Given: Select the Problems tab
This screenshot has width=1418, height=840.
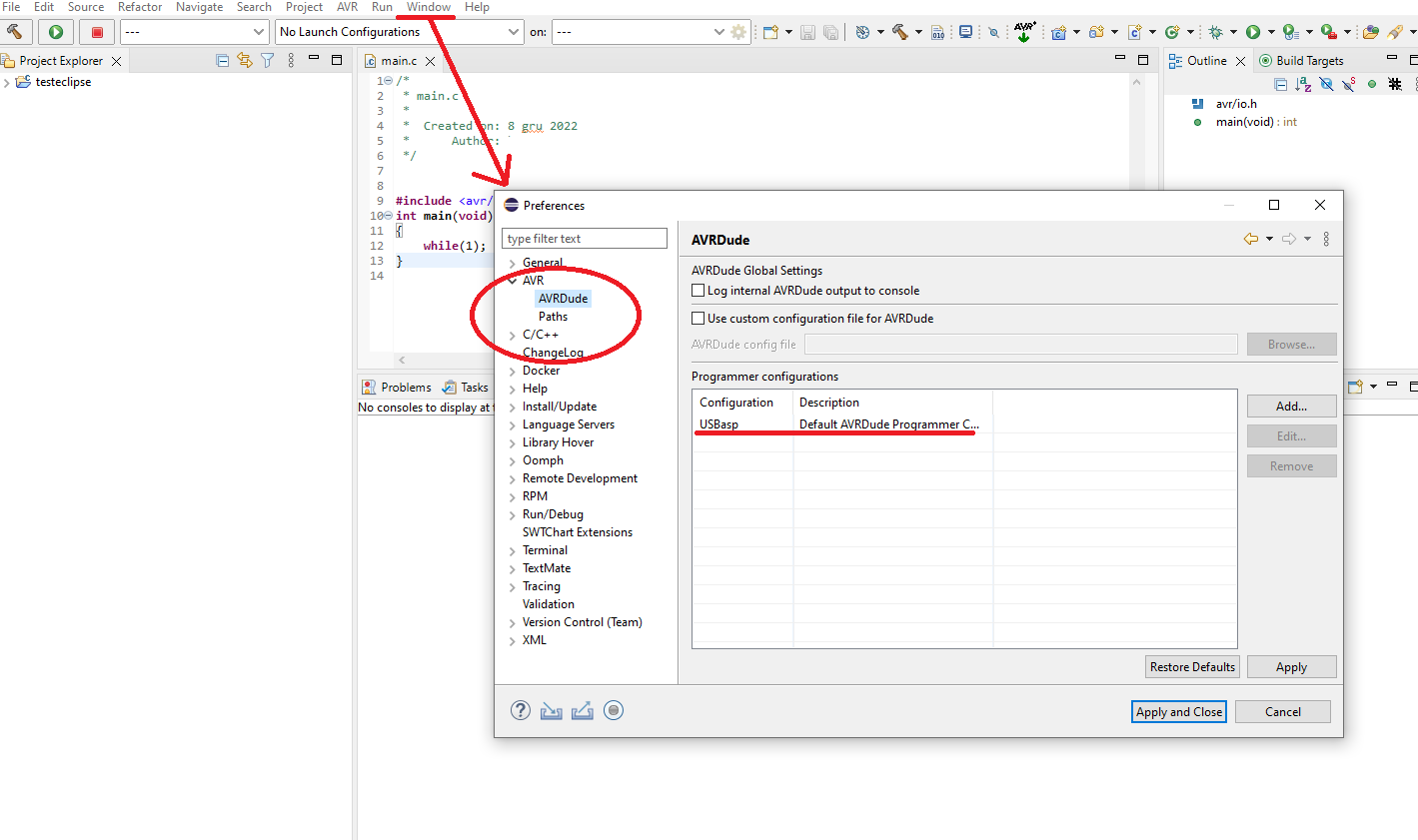Looking at the screenshot, I should (397, 388).
